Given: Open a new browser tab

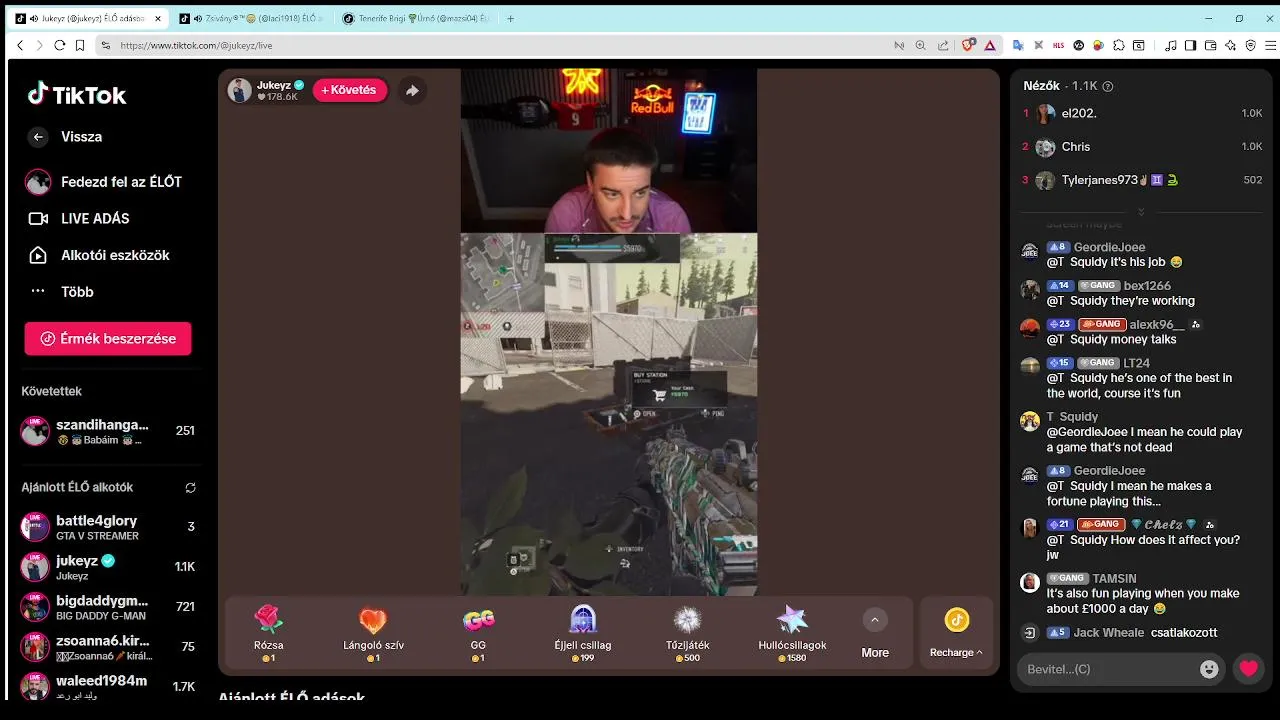Looking at the screenshot, I should (511, 18).
